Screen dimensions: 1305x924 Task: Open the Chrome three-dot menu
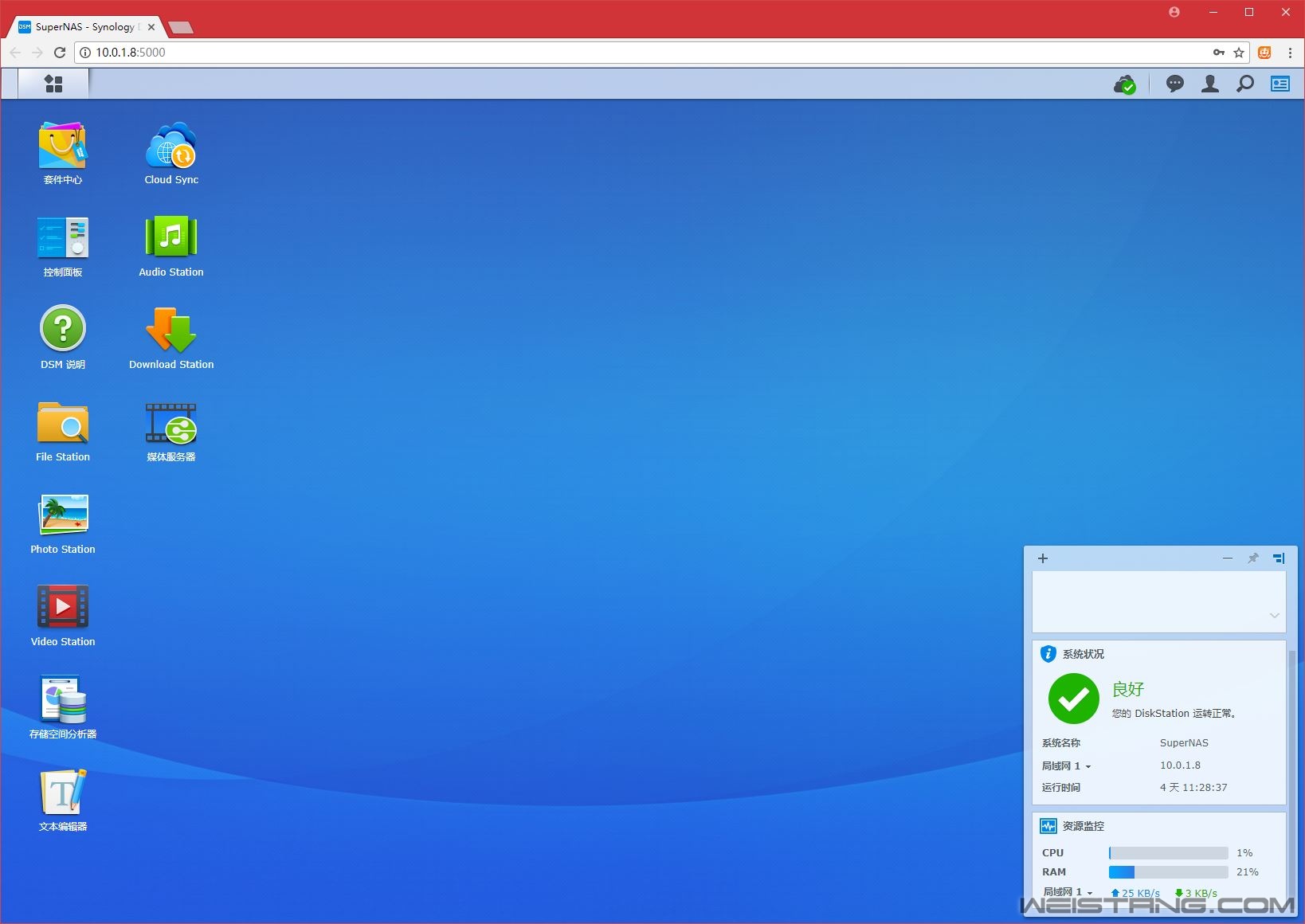(1290, 53)
